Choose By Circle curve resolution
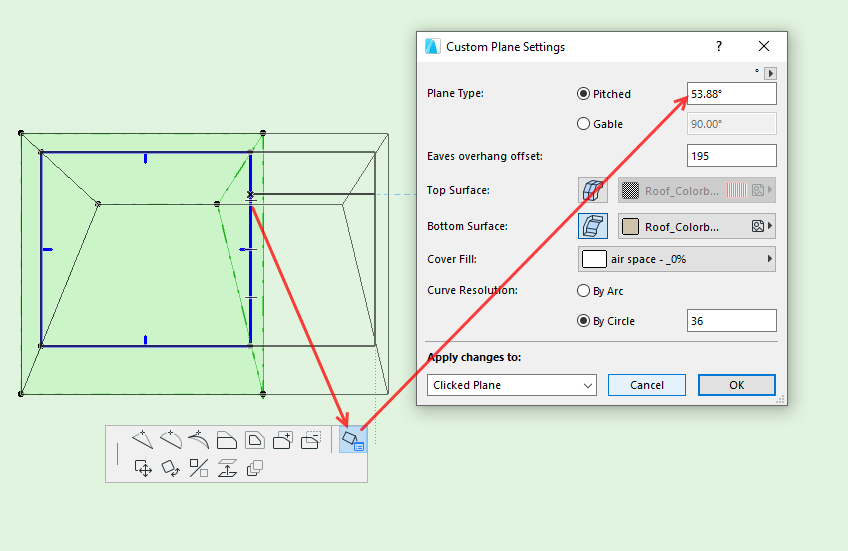The height and width of the screenshot is (551, 848). (x=583, y=321)
